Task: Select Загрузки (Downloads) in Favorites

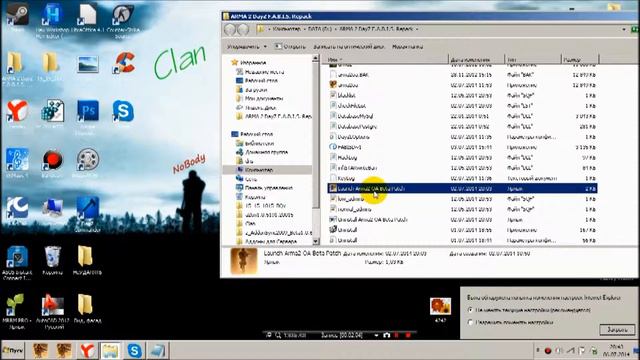Action: (x=252, y=89)
